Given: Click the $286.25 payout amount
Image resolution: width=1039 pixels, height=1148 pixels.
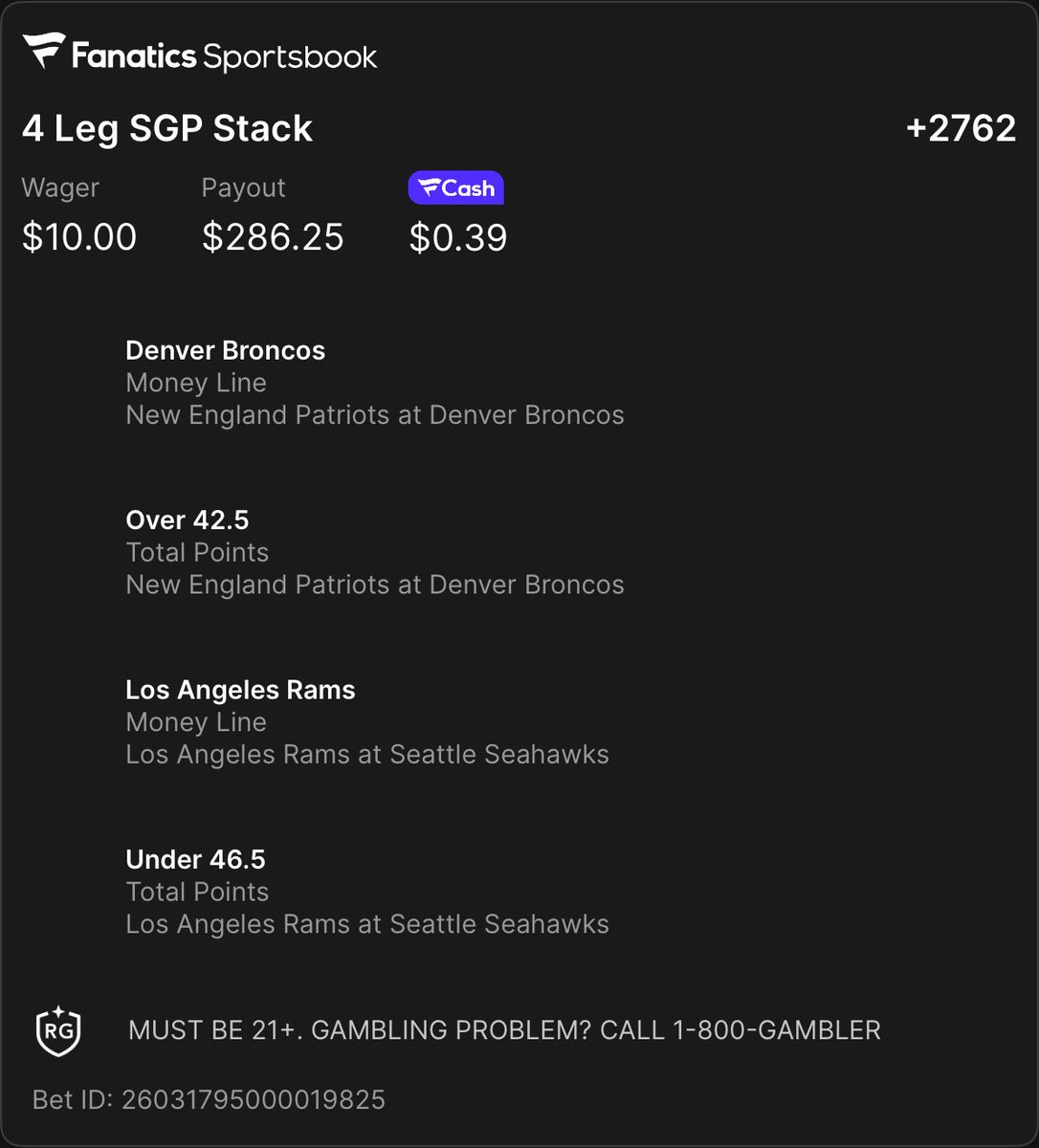Looking at the screenshot, I should click(x=273, y=237).
